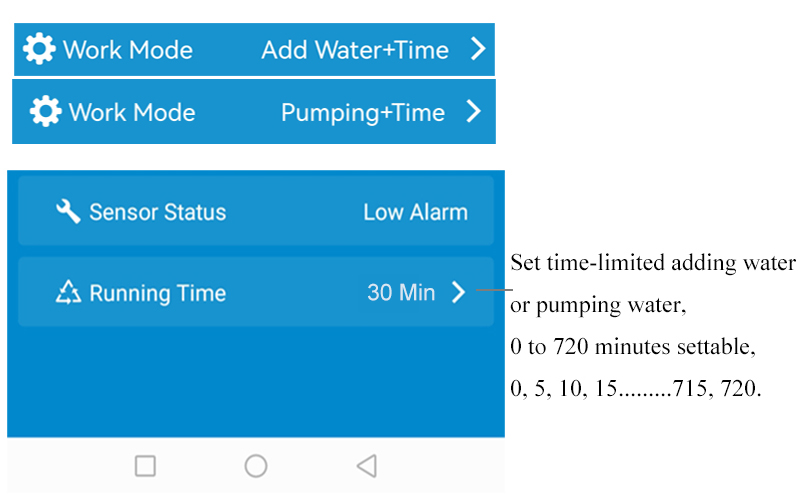Click the Running Time recycle icon
The height and width of the screenshot is (500, 800).
(68, 293)
